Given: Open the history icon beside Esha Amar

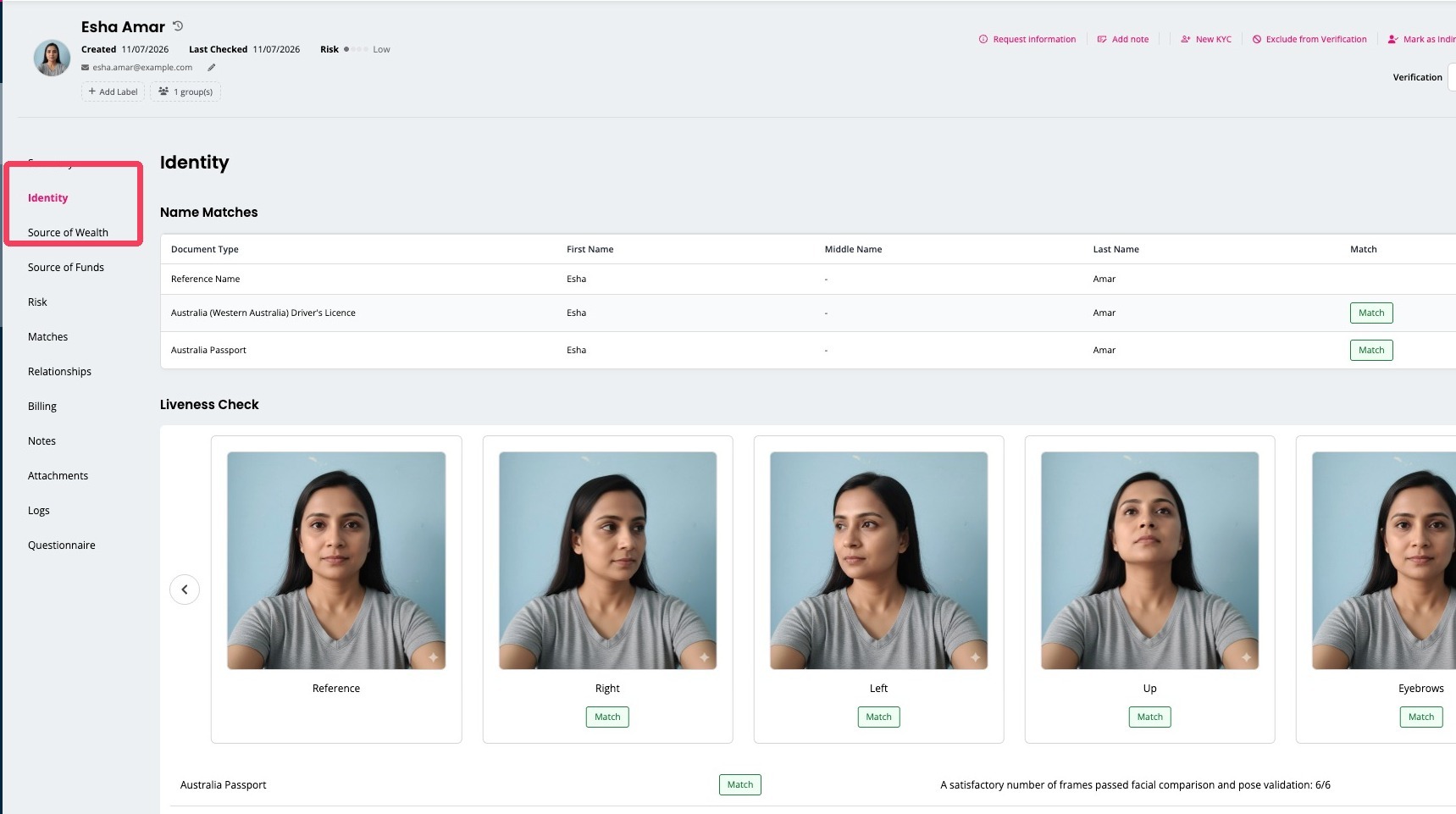Looking at the screenshot, I should (x=178, y=26).
